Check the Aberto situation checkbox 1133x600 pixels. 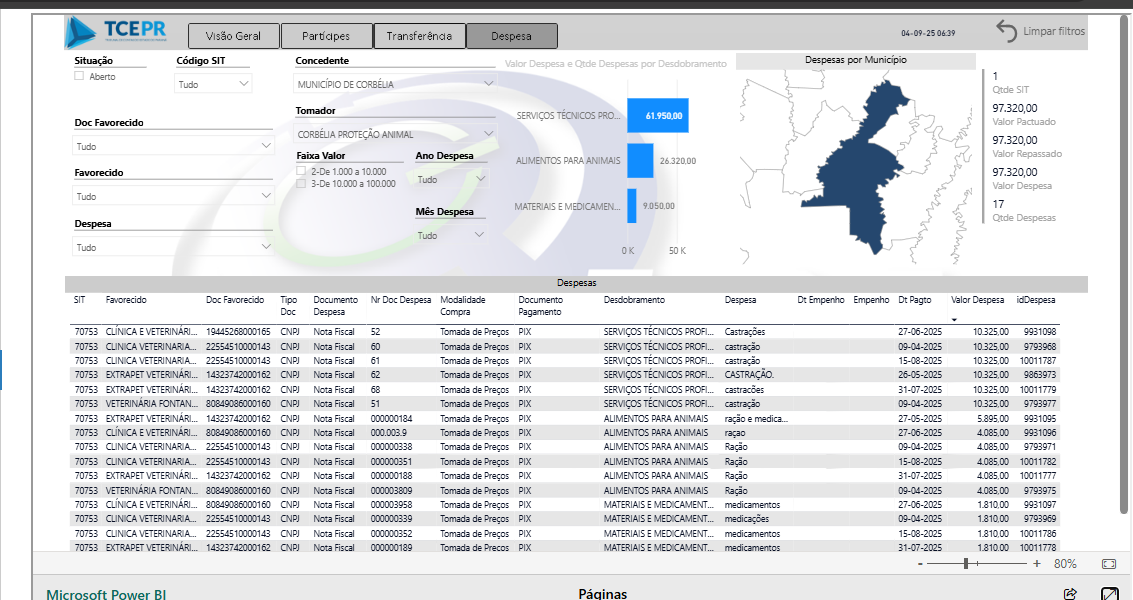click(x=80, y=76)
